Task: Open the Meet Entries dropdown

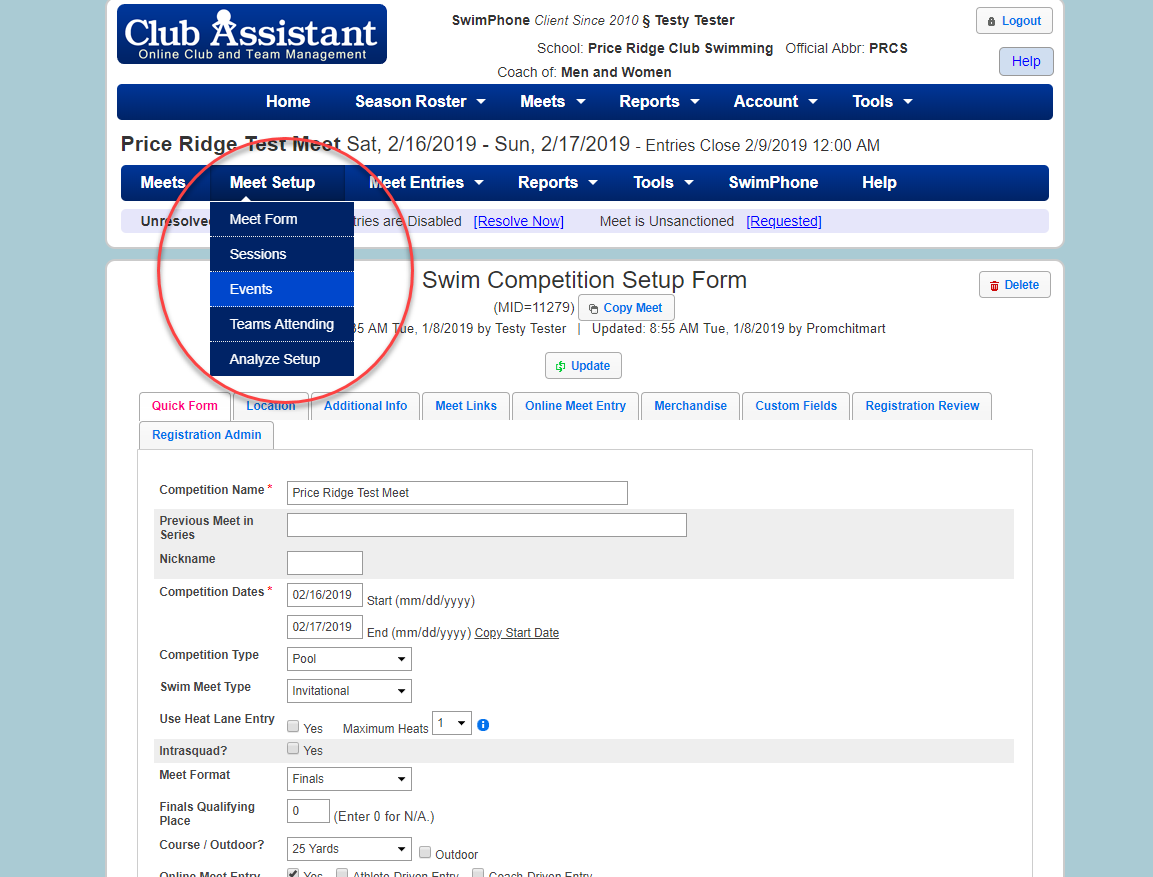Action: point(426,182)
